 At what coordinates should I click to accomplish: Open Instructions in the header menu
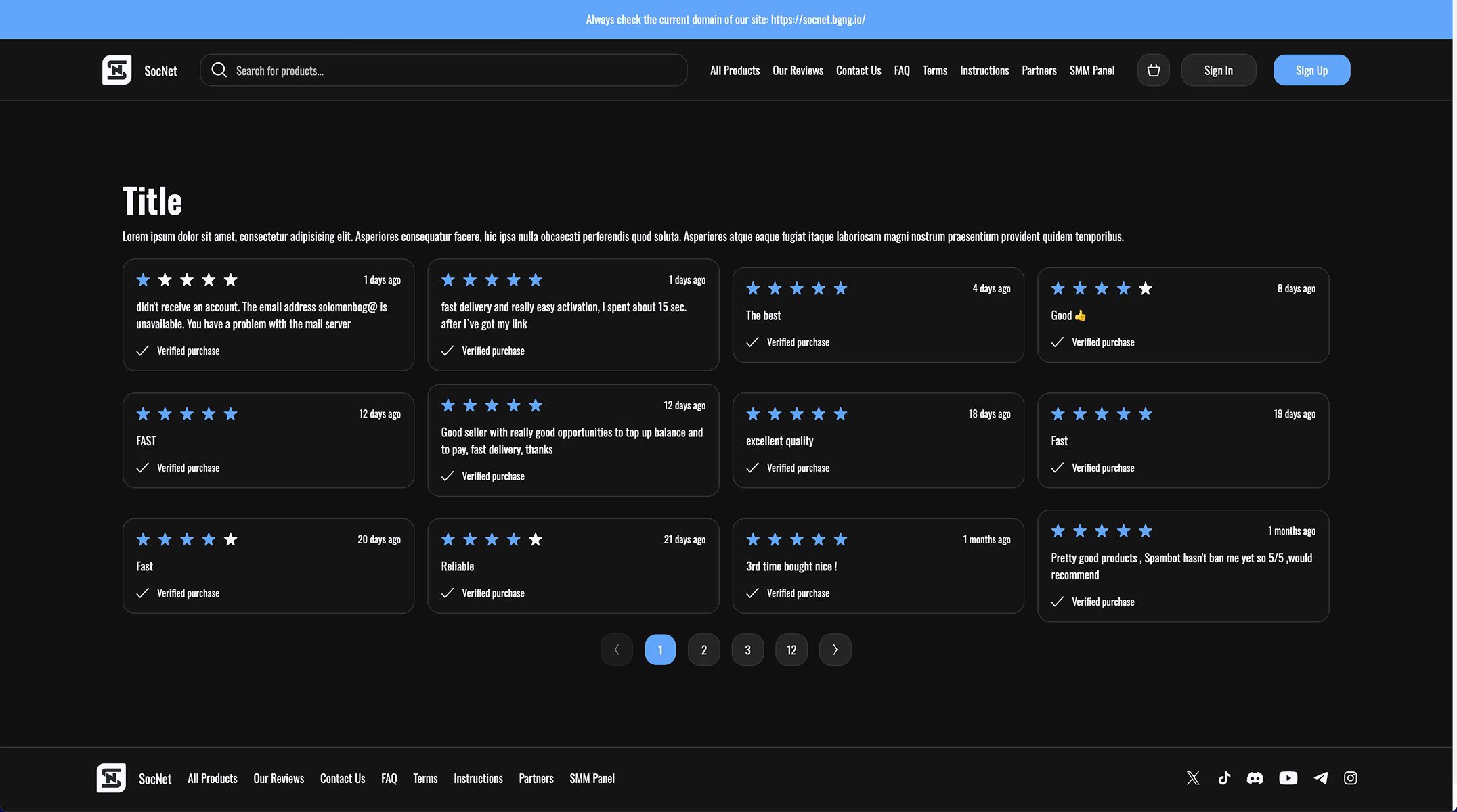[984, 70]
